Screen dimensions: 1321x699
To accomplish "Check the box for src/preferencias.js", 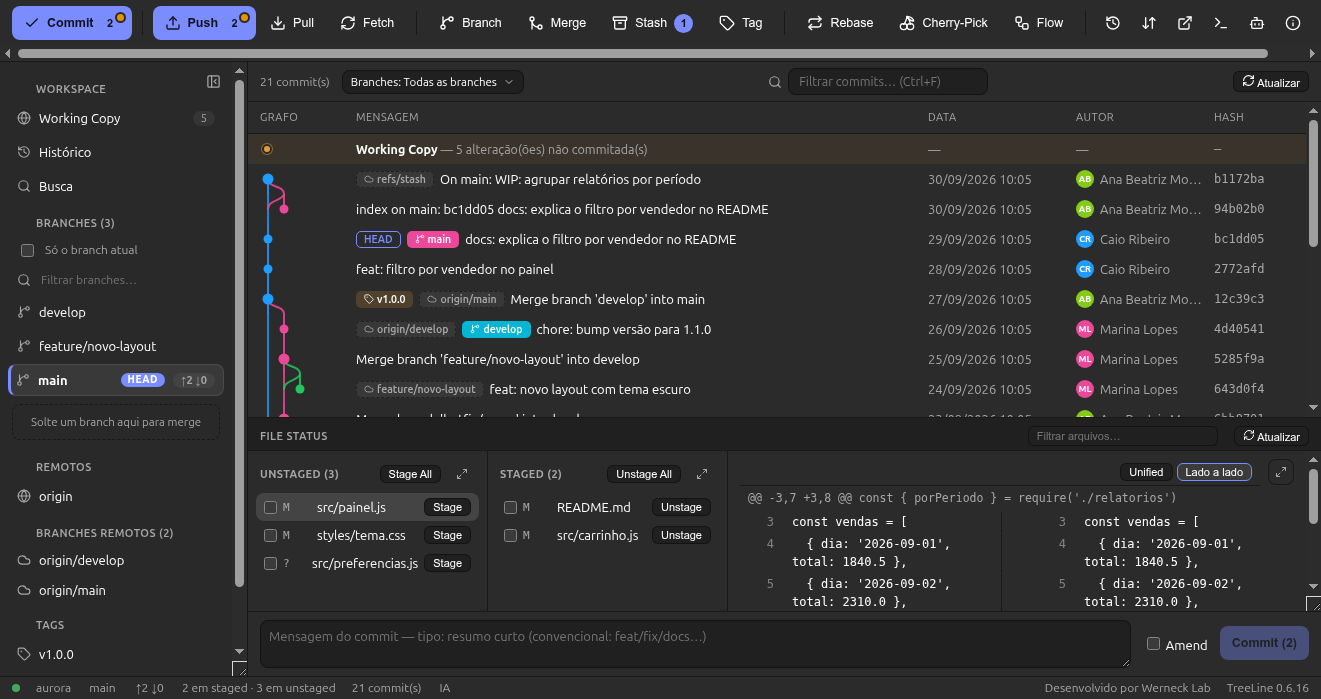I will coord(270,564).
